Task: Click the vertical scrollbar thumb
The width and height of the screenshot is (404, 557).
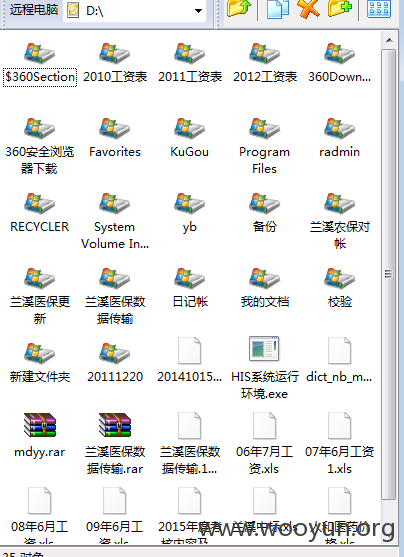Action: 389,274
